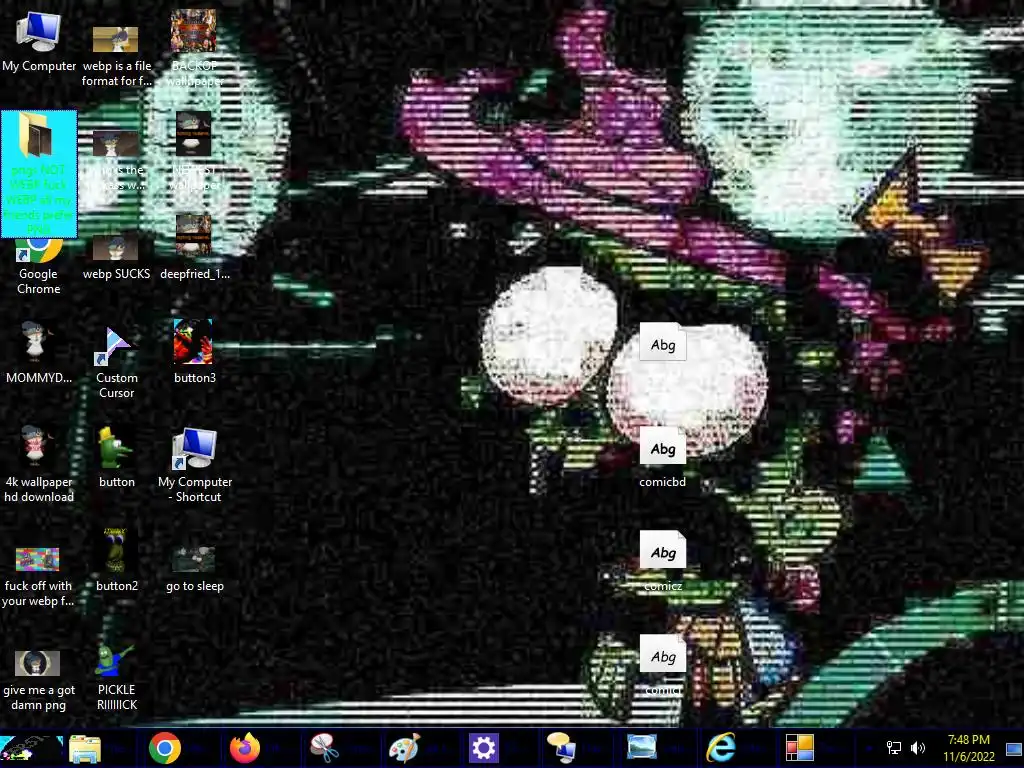The image size is (1024, 768).
Task: Open the 'go to sleep' image file
Action: point(194,569)
